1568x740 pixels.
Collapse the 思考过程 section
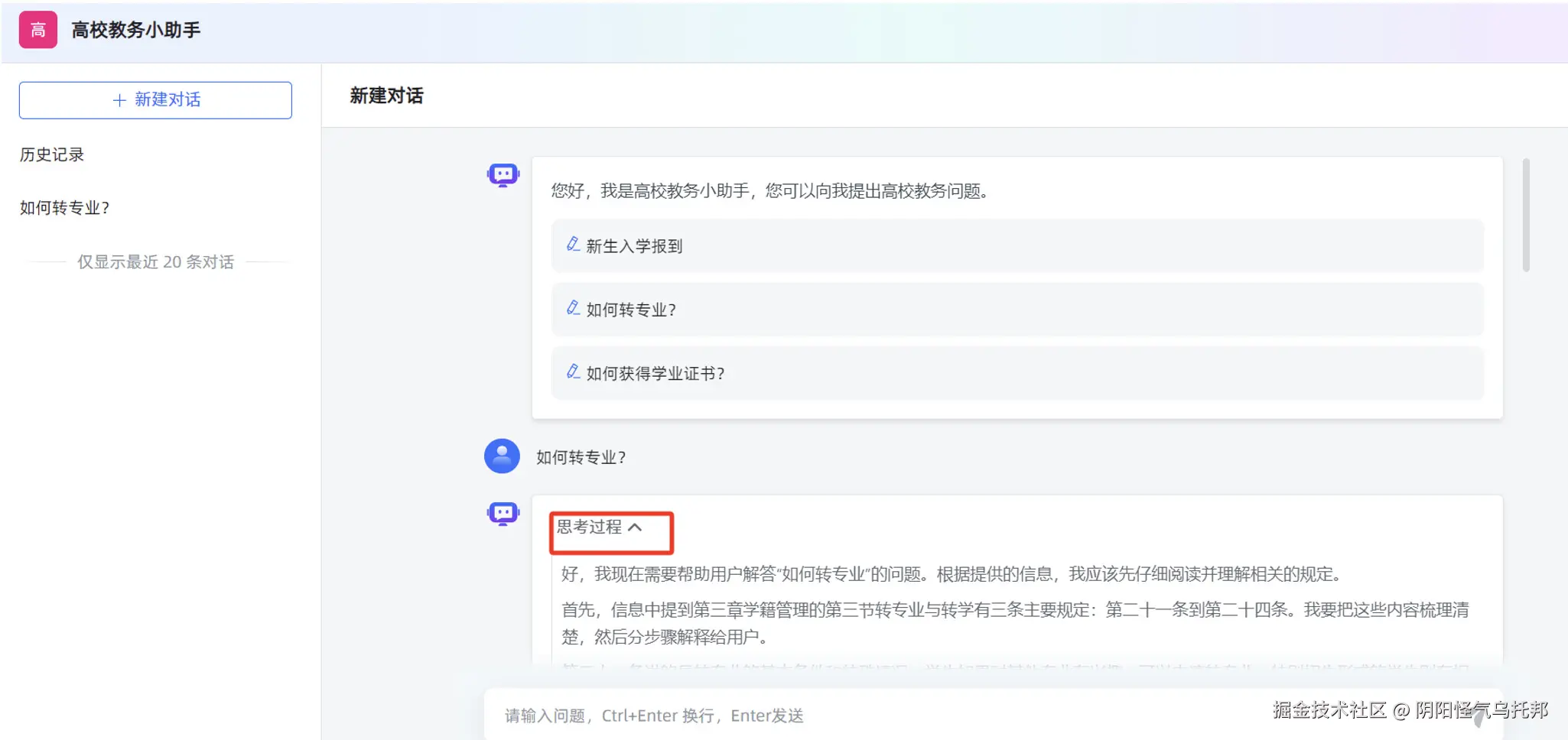click(599, 527)
